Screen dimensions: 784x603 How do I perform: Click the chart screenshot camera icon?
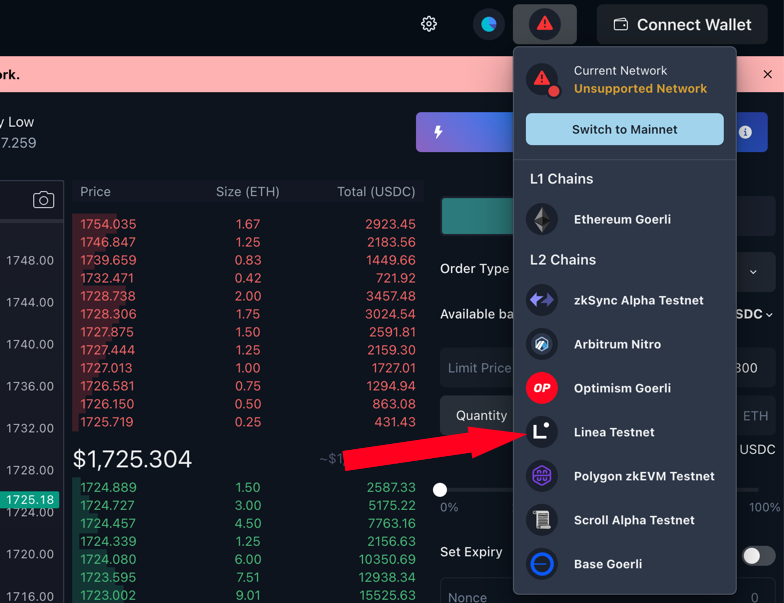(44, 200)
